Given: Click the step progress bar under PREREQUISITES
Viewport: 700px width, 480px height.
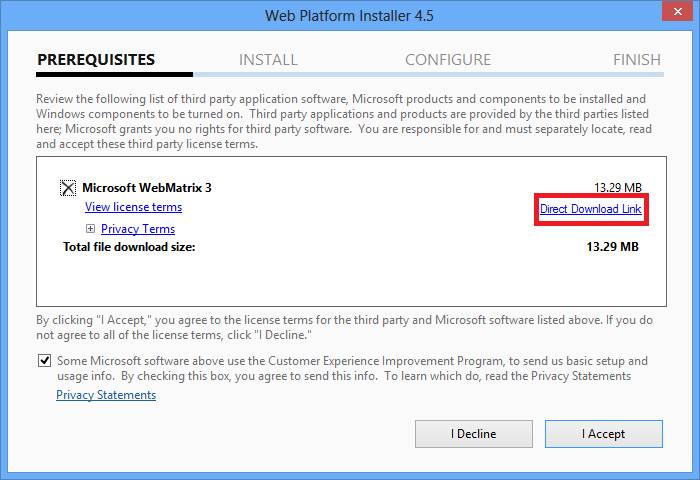Looking at the screenshot, I should coord(115,74).
